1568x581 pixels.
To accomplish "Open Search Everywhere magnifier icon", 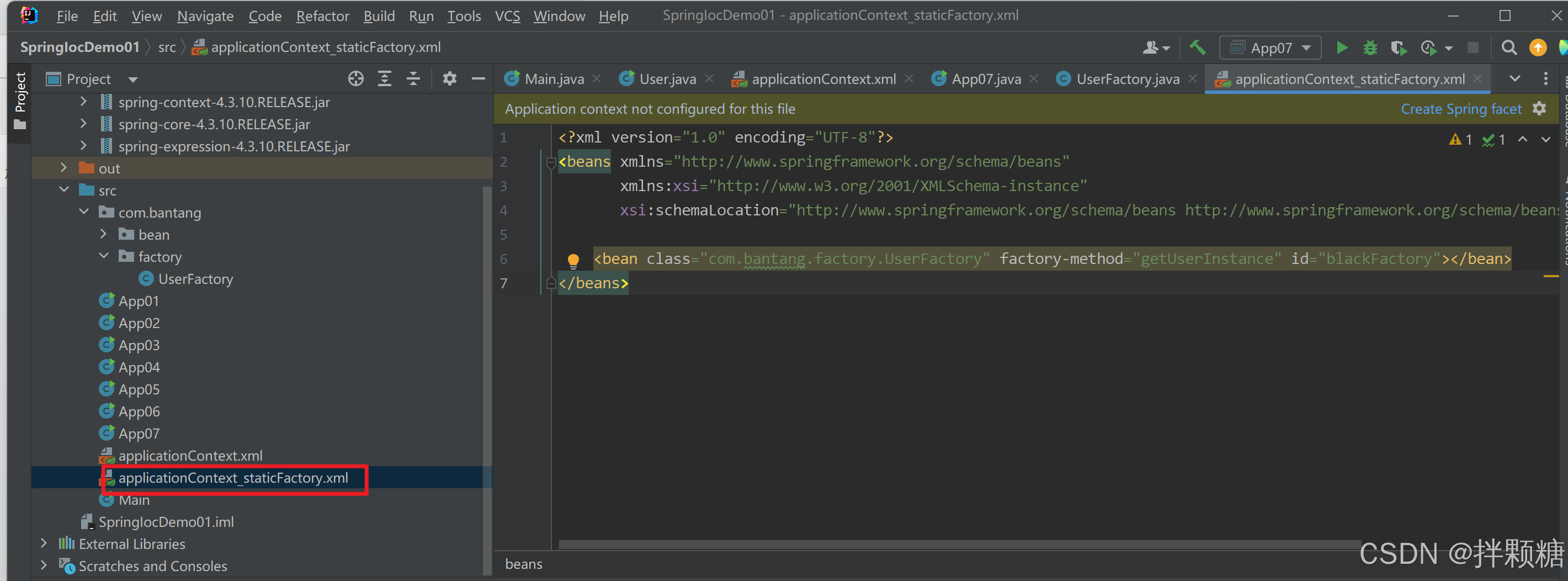I will (1509, 47).
